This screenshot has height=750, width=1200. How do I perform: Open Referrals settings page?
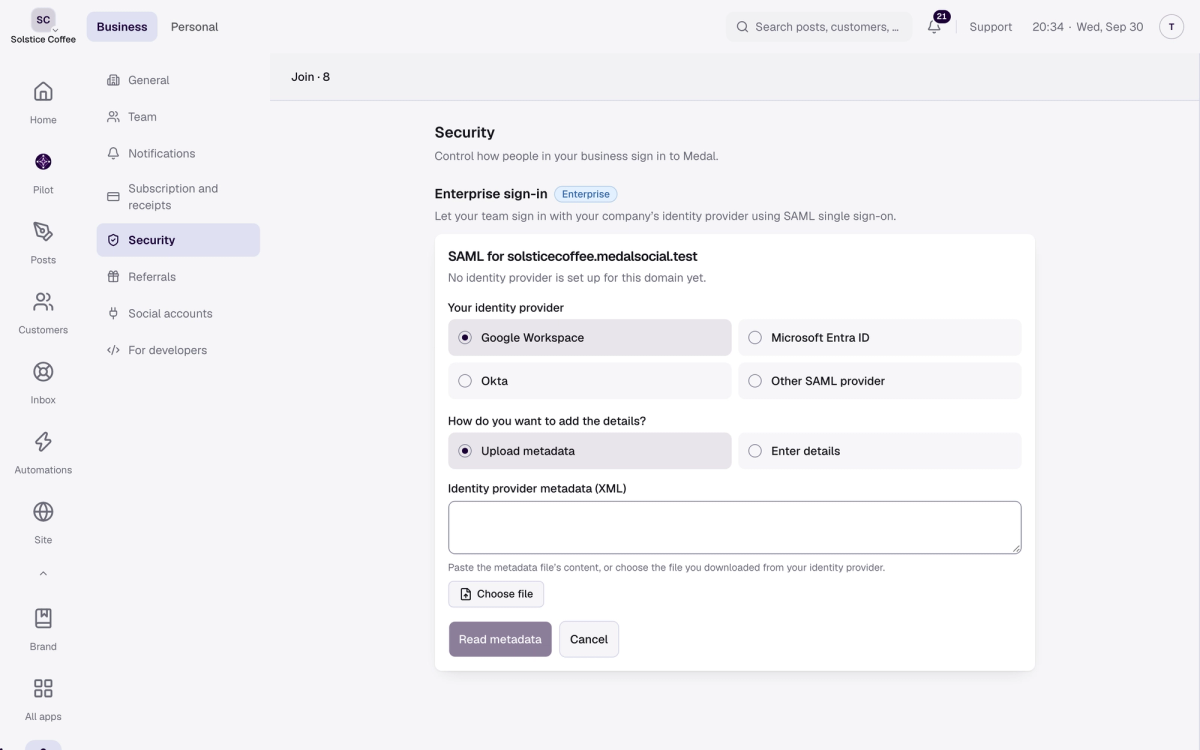coord(178,277)
